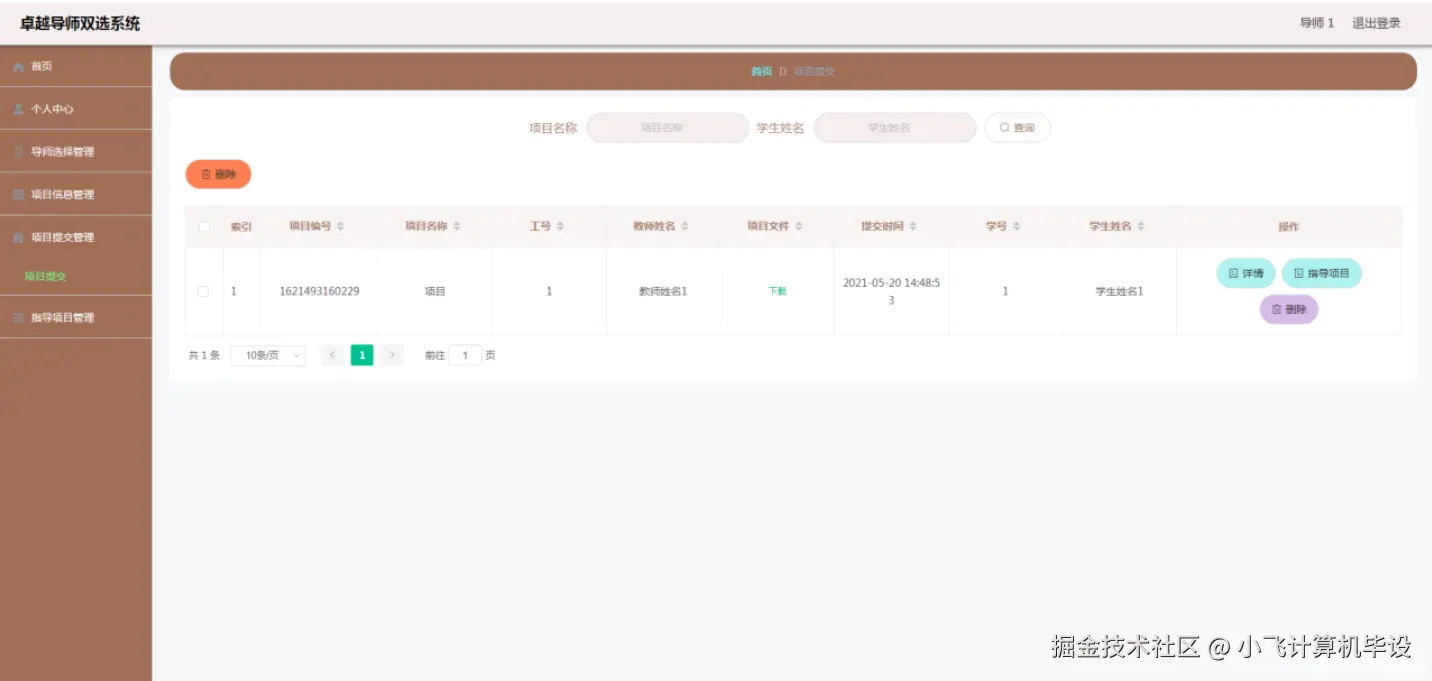Collapse 项目提交管理 in the sidebar
The height and width of the screenshot is (681, 1432).
76,237
